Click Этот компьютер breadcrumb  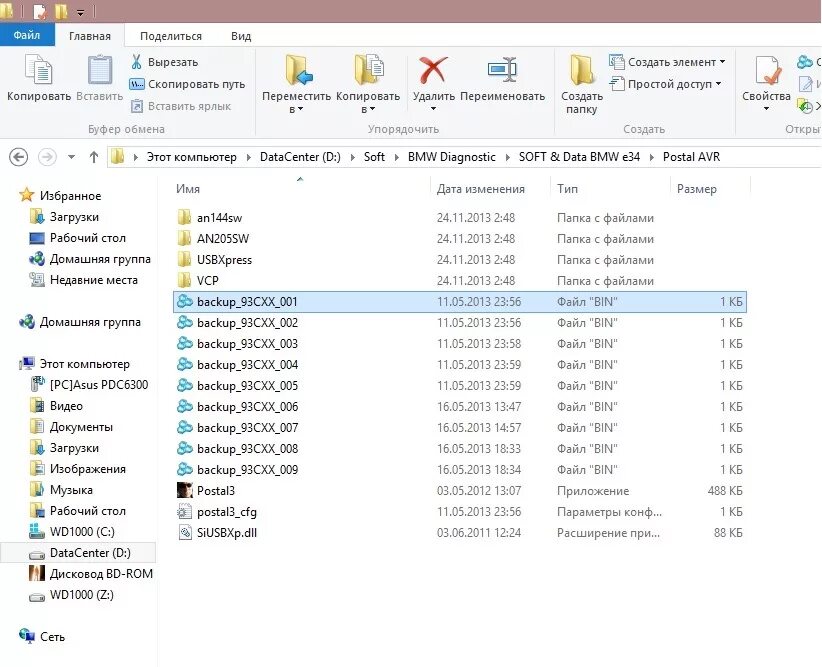pos(191,157)
